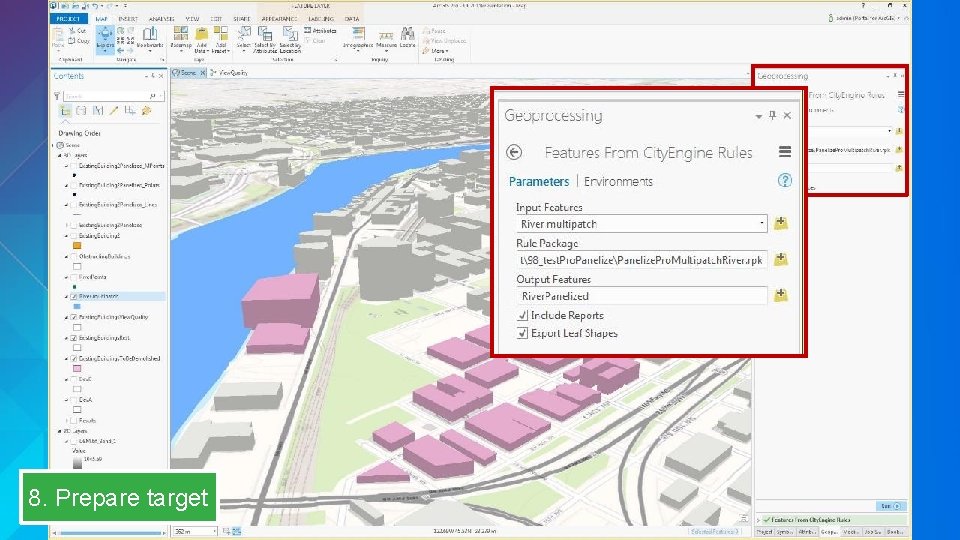Switch to the ANALYSIS ribbon tab
Image resolution: width=960 pixels, height=540 pixels.
pos(162,19)
